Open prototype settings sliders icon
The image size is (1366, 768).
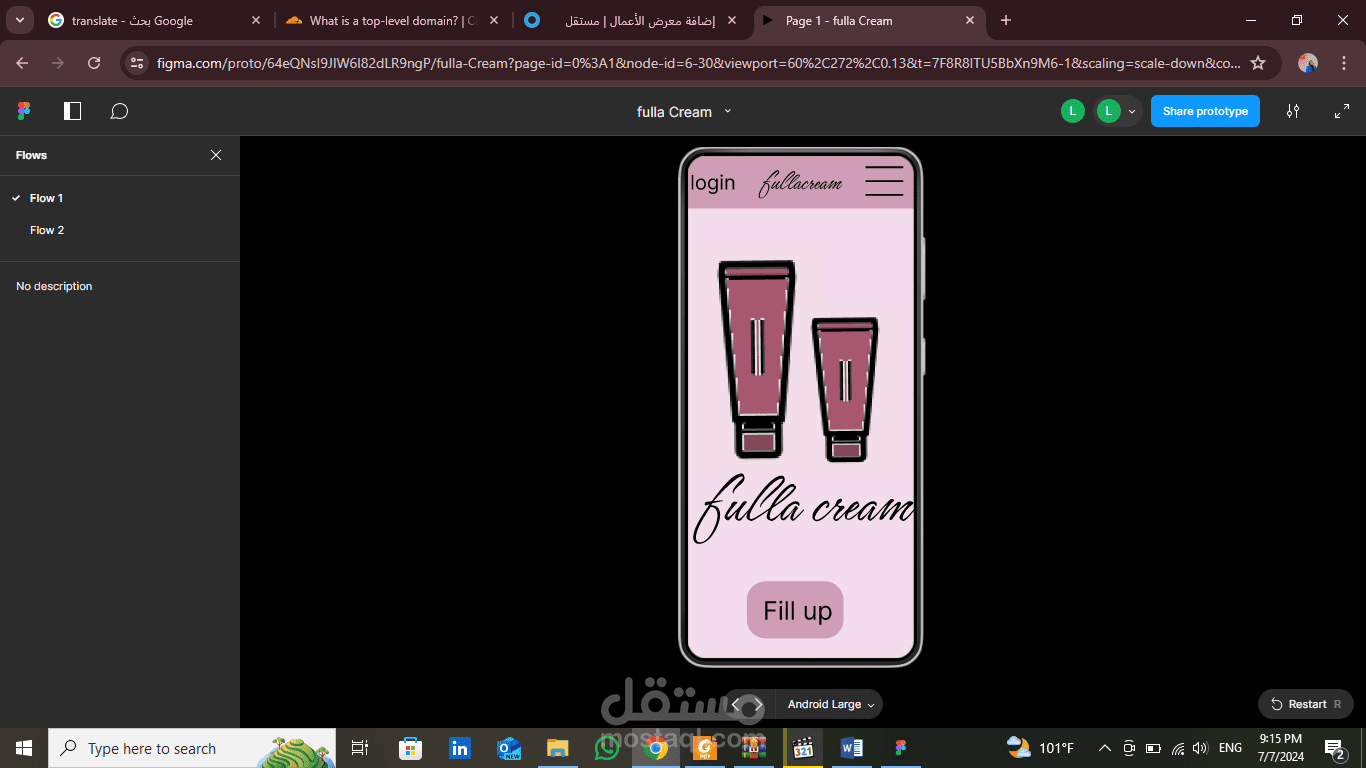(x=1292, y=111)
